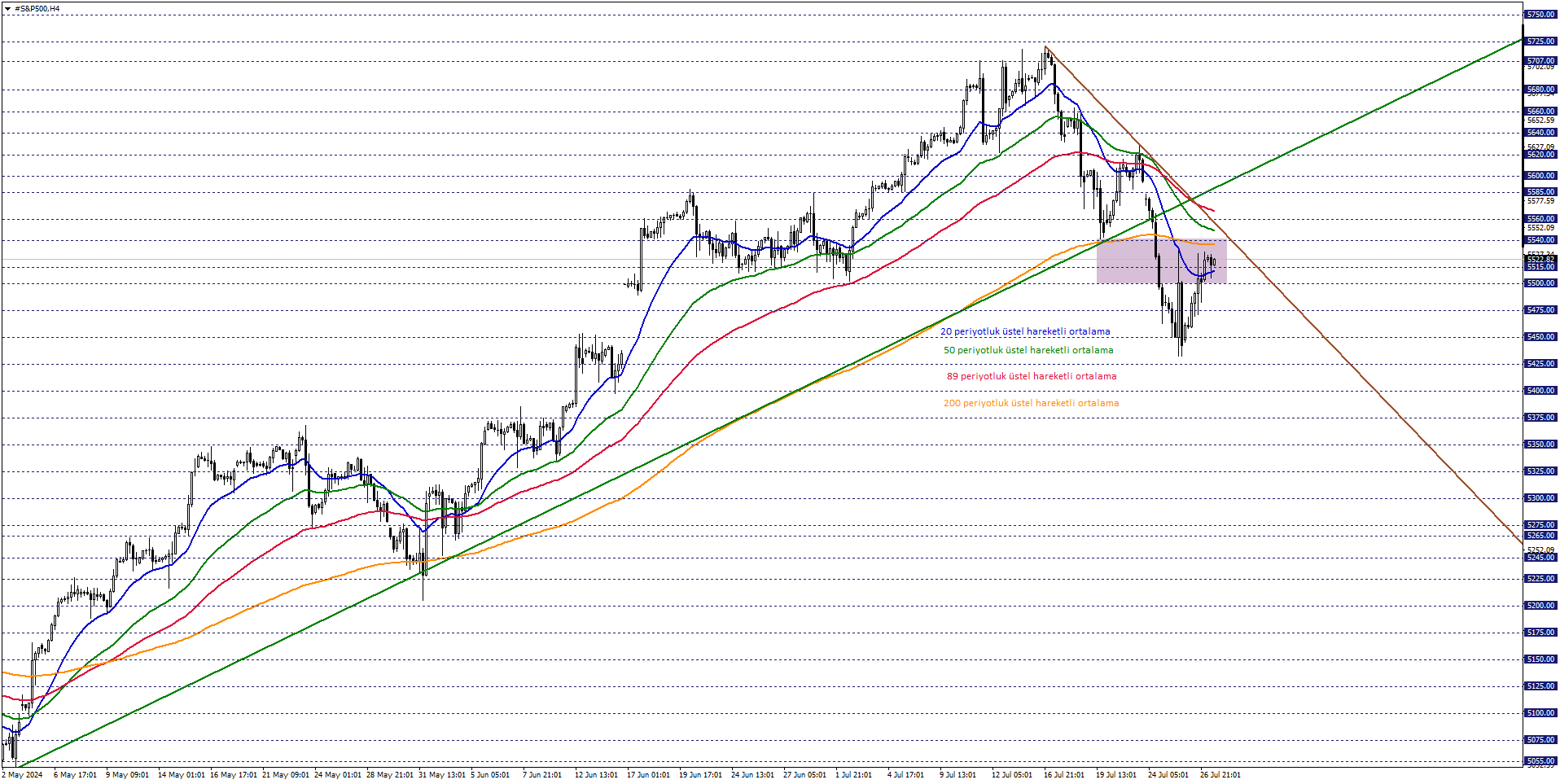Click the 5275.00 price level label

coord(1540,525)
